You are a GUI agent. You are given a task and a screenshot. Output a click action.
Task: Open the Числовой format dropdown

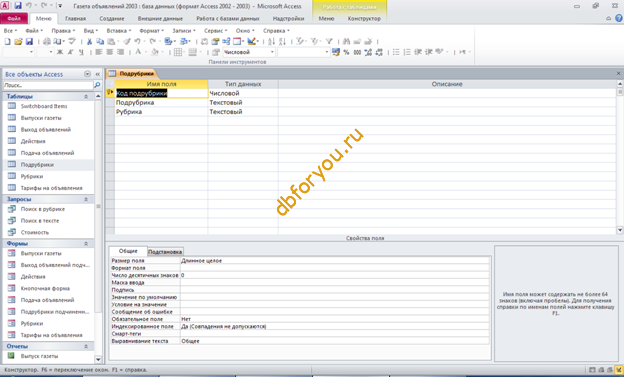(x=272, y=52)
